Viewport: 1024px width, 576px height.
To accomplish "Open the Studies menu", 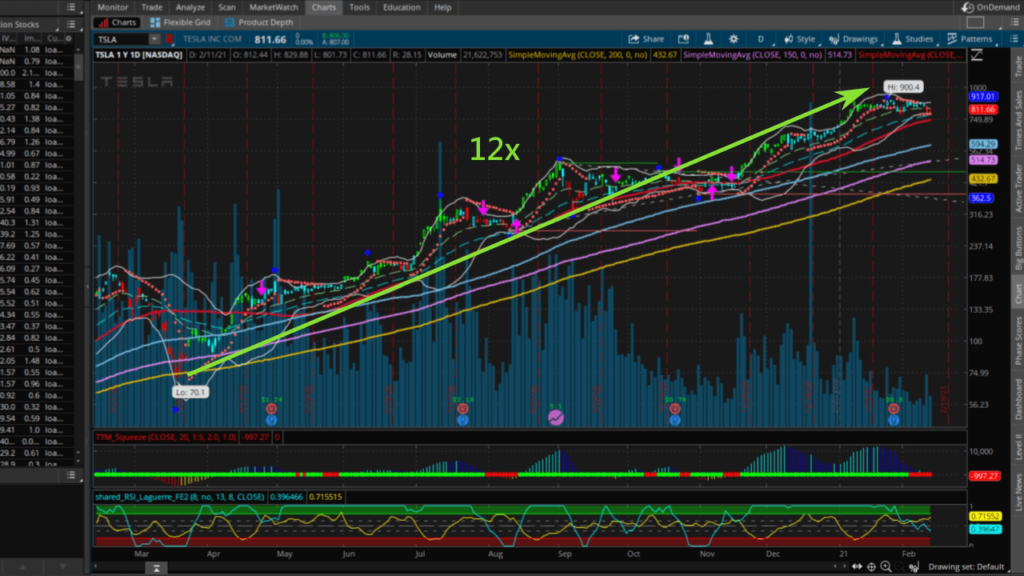I will pos(913,39).
